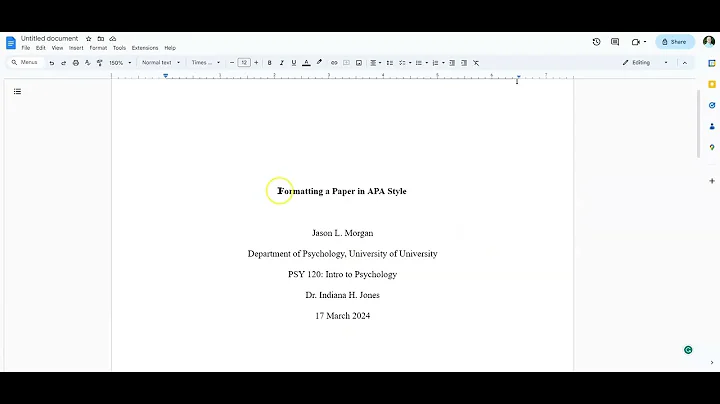Image resolution: width=720 pixels, height=404 pixels.
Task: Clear text formatting
Action: pyautogui.click(x=476, y=63)
